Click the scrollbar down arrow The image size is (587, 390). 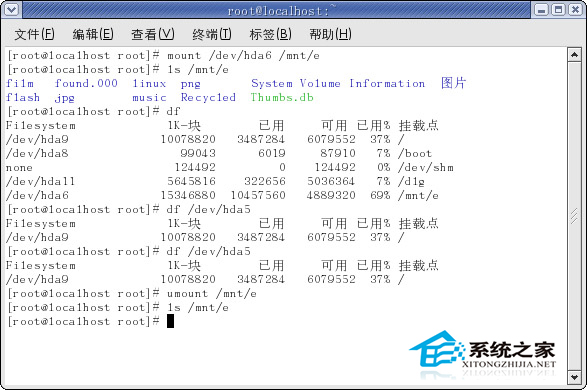[x=574, y=377]
